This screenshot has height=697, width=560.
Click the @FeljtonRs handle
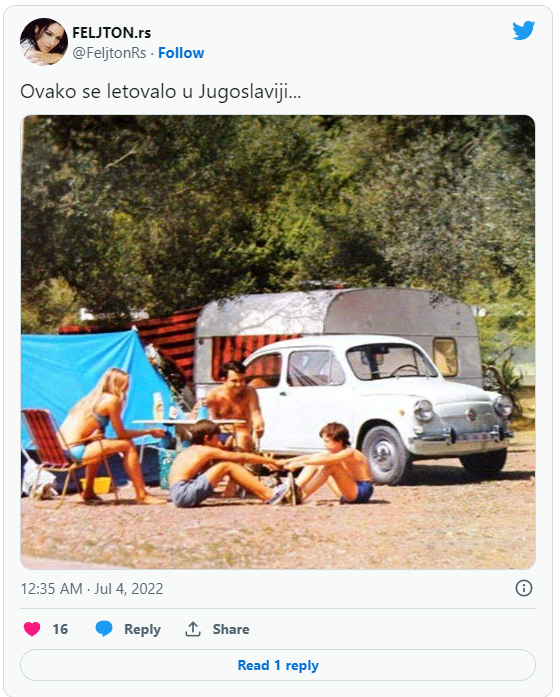click(x=109, y=53)
